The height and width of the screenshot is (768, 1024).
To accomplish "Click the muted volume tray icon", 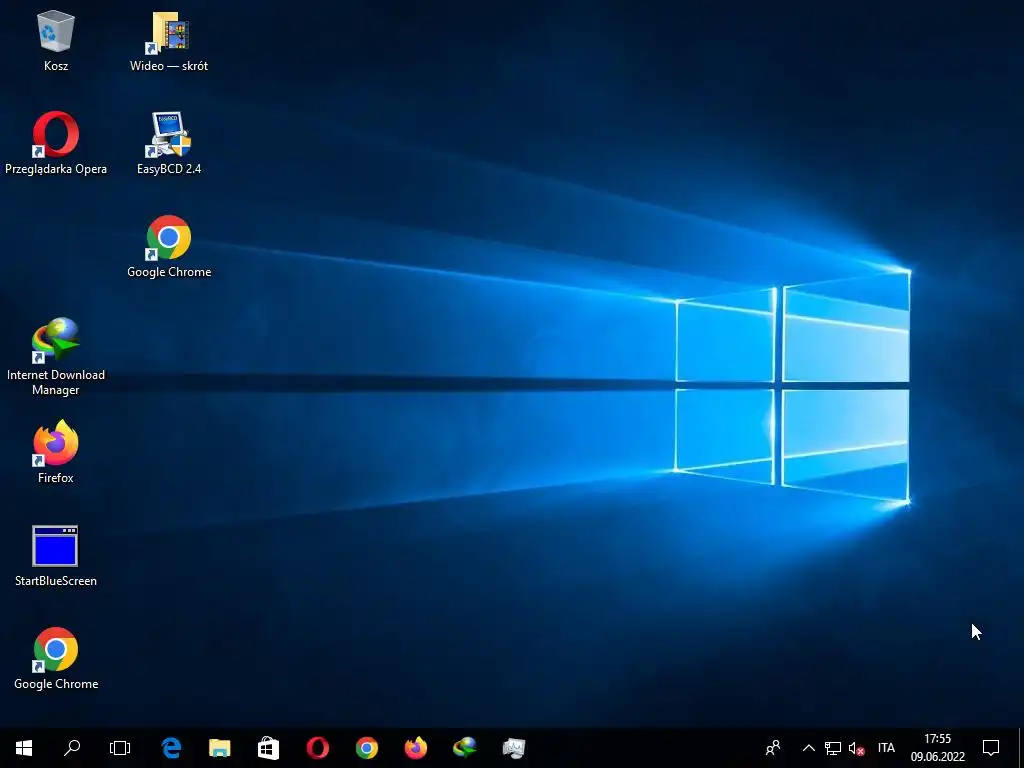I will point(857,748).
